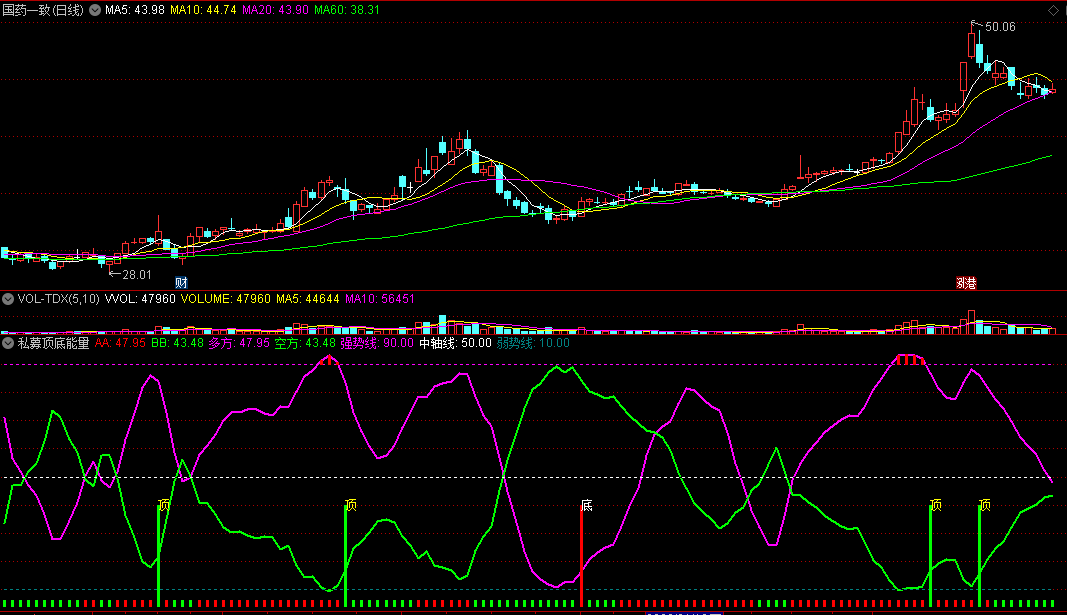This screenshot has width=1067, height=615.
Task: Select the 国药一致(日线) stock title
Action: pyautogui.click(x=44, y=10)
